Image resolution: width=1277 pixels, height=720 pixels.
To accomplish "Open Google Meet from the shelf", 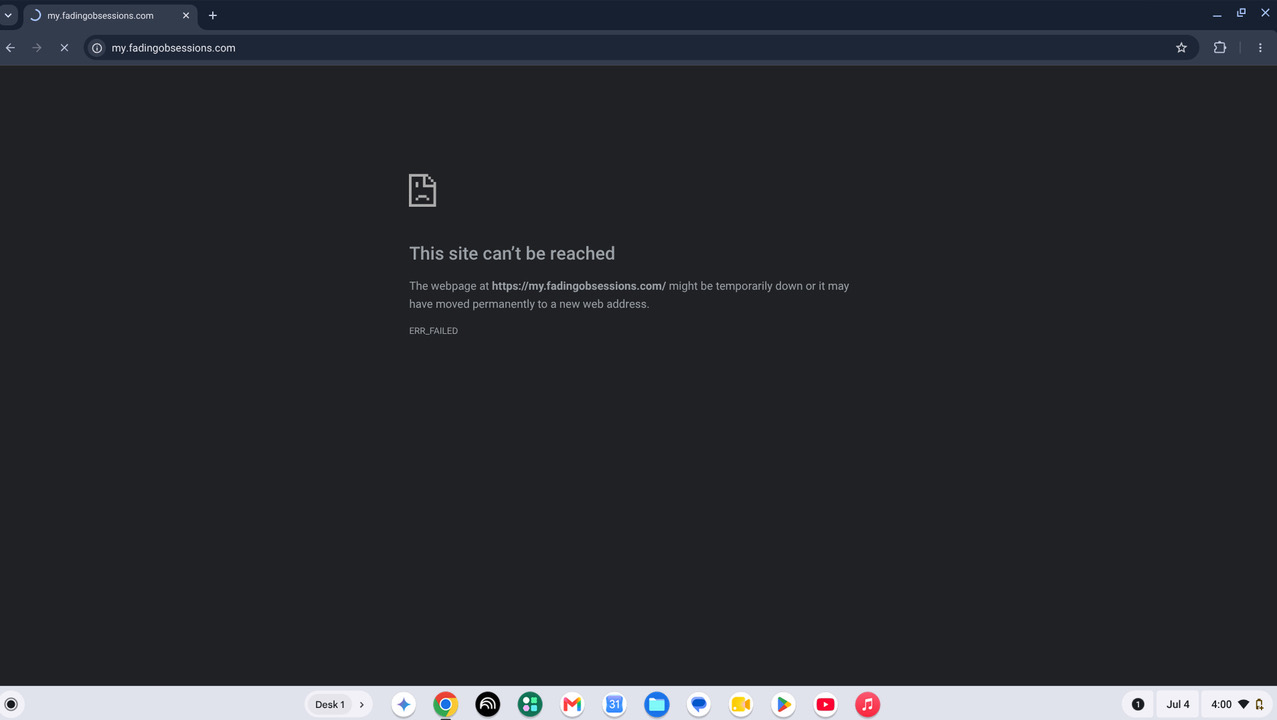I will tap(741, 704).
